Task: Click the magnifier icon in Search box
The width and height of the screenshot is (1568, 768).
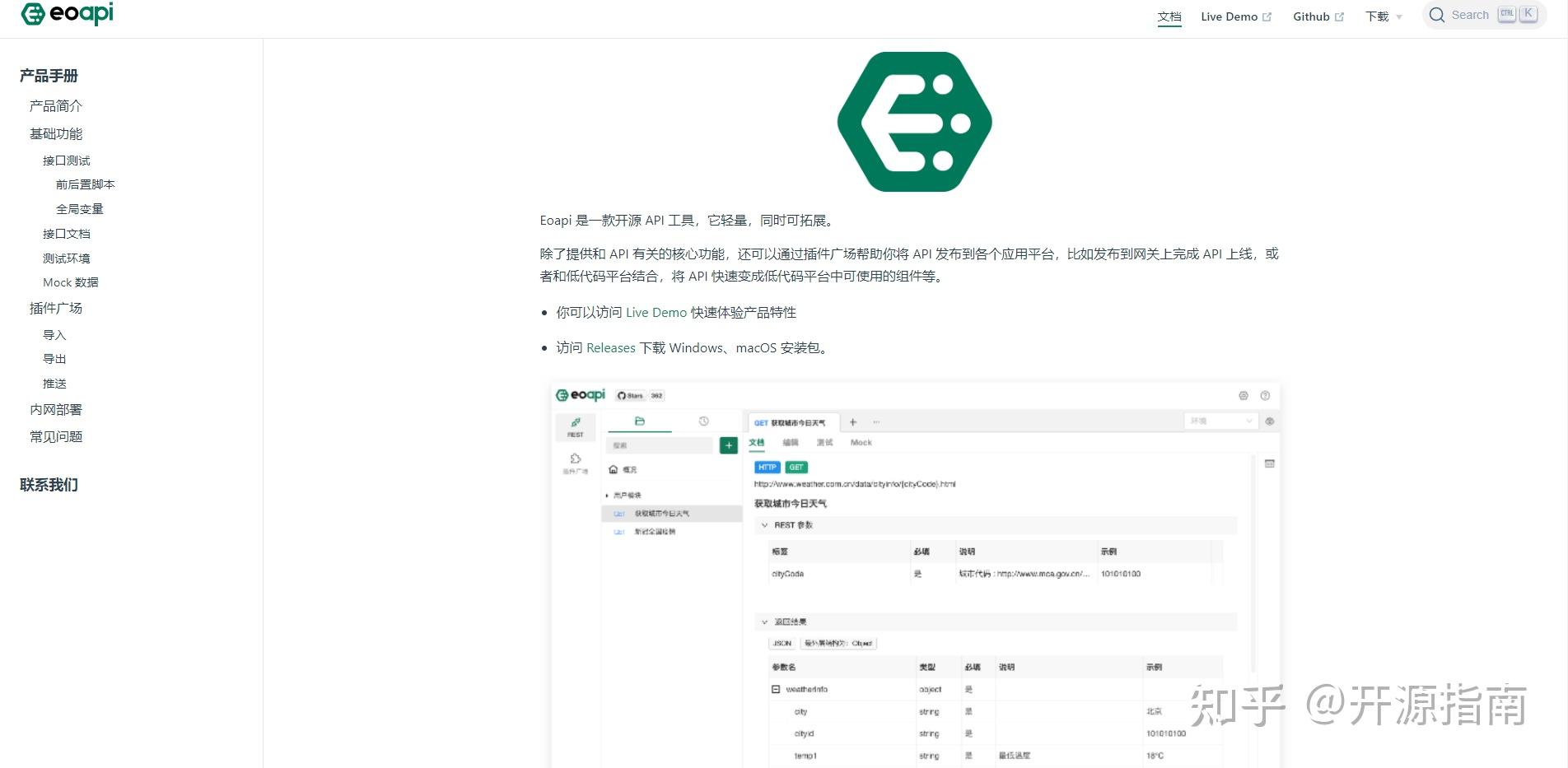Action: 1437,15
